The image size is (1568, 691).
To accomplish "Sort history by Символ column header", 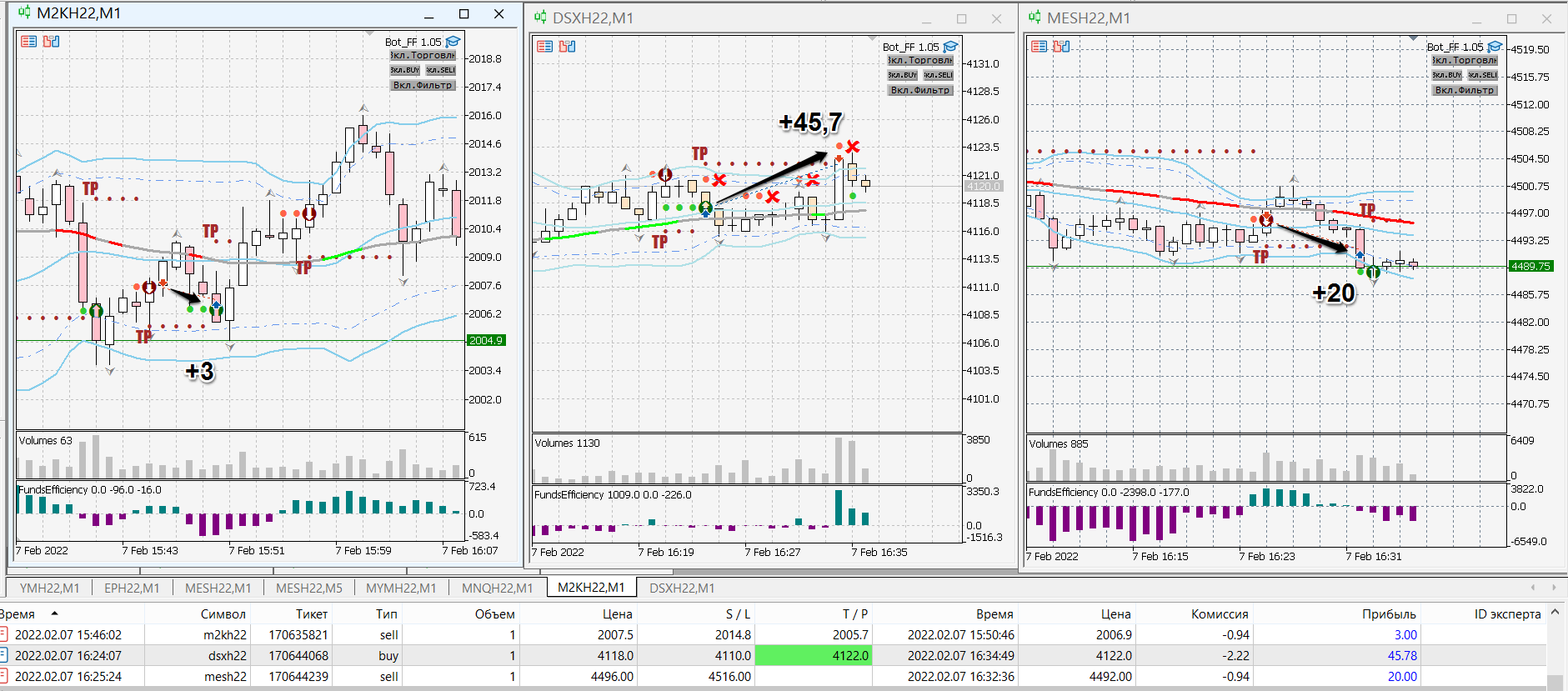I will (x=198, y=613).
